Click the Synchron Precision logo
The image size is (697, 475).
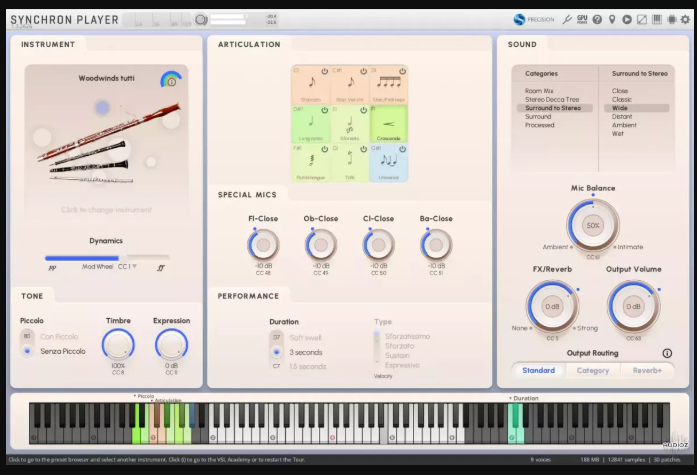click(534, 20)
